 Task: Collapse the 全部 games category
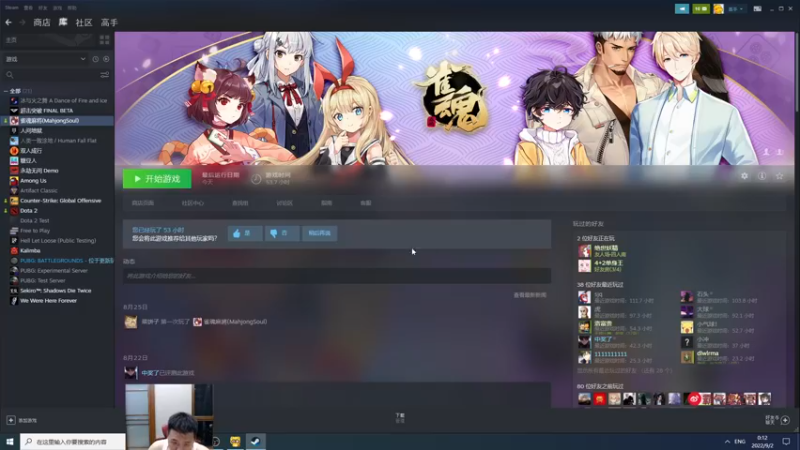[x=6, y=91]
